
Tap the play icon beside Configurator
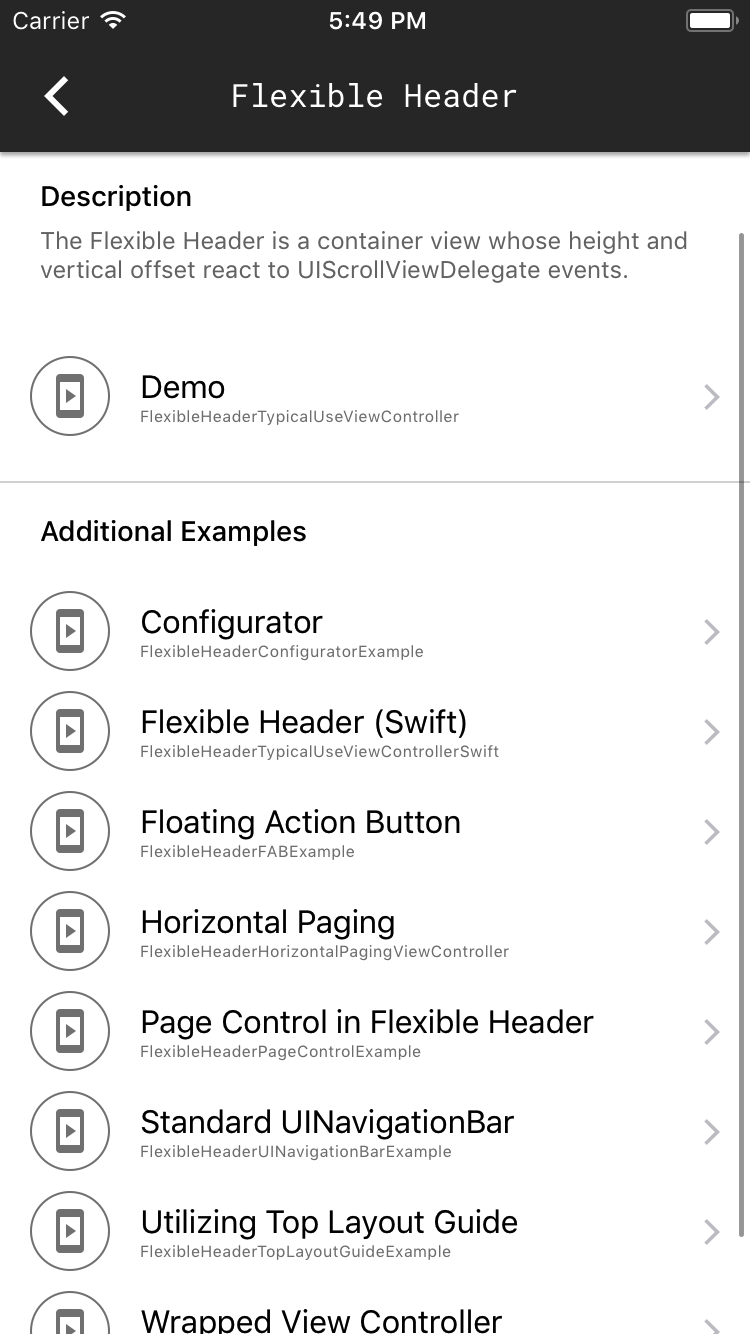tap(70, 631)
